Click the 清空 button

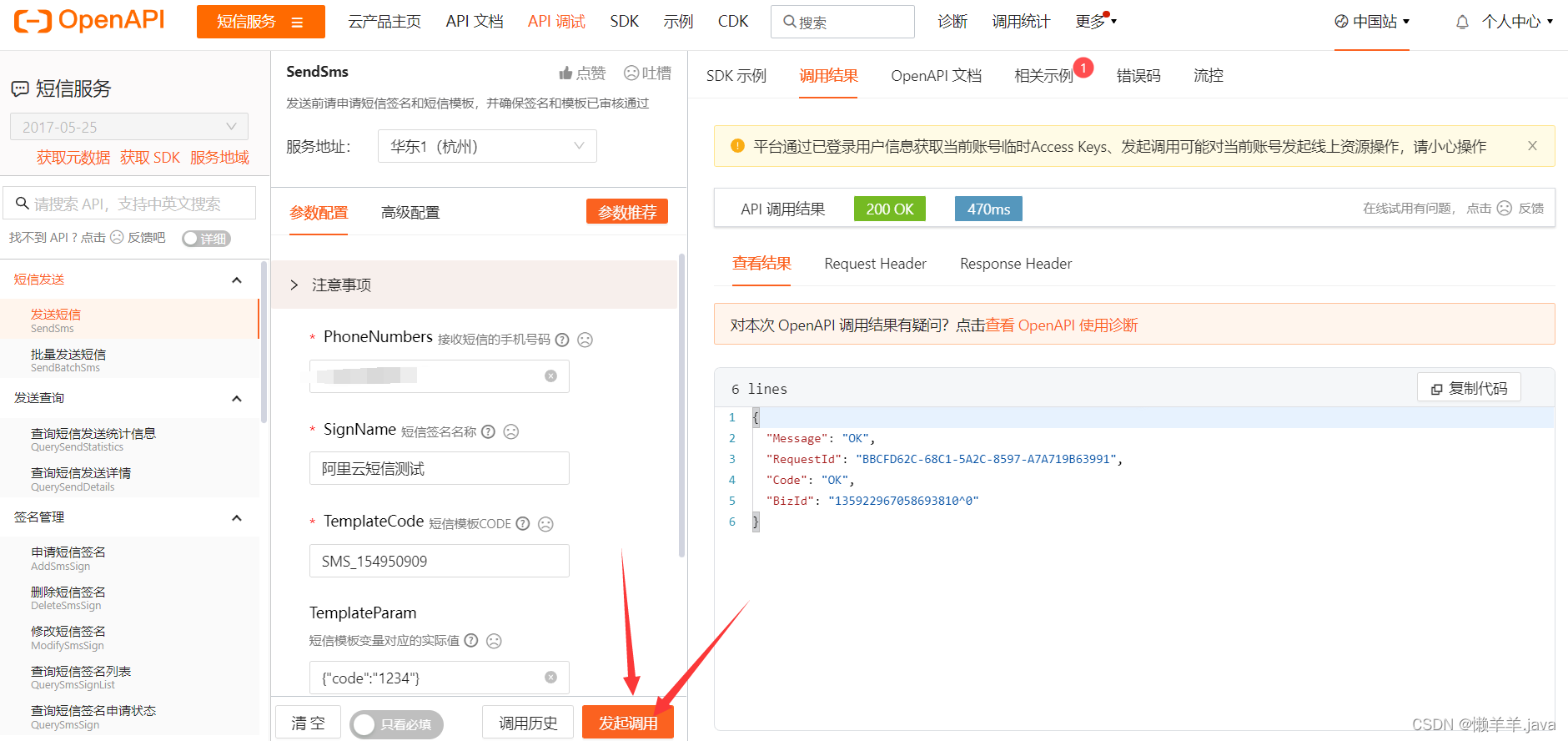308,723
